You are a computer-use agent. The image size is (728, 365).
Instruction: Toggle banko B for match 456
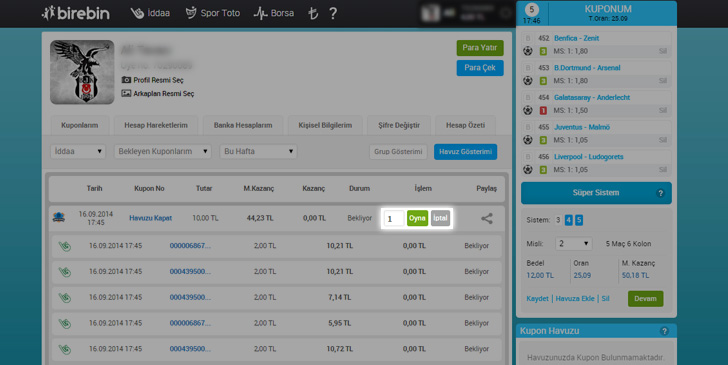pyautogui.click(x=527, y=157)
